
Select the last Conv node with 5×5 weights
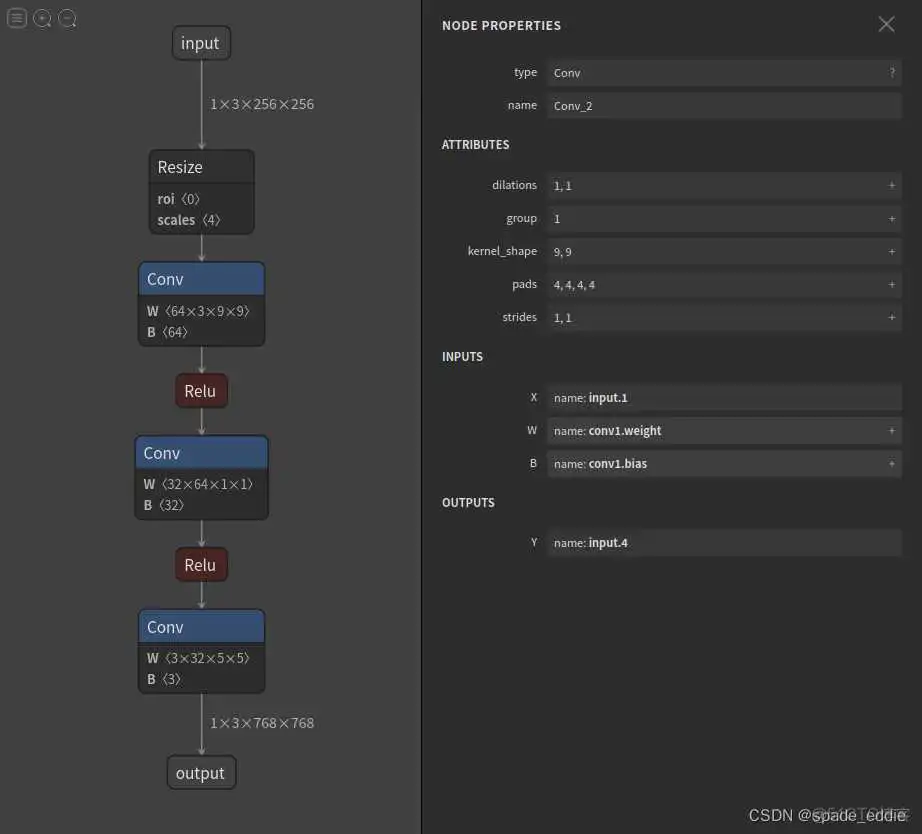(x=201, y=627)
